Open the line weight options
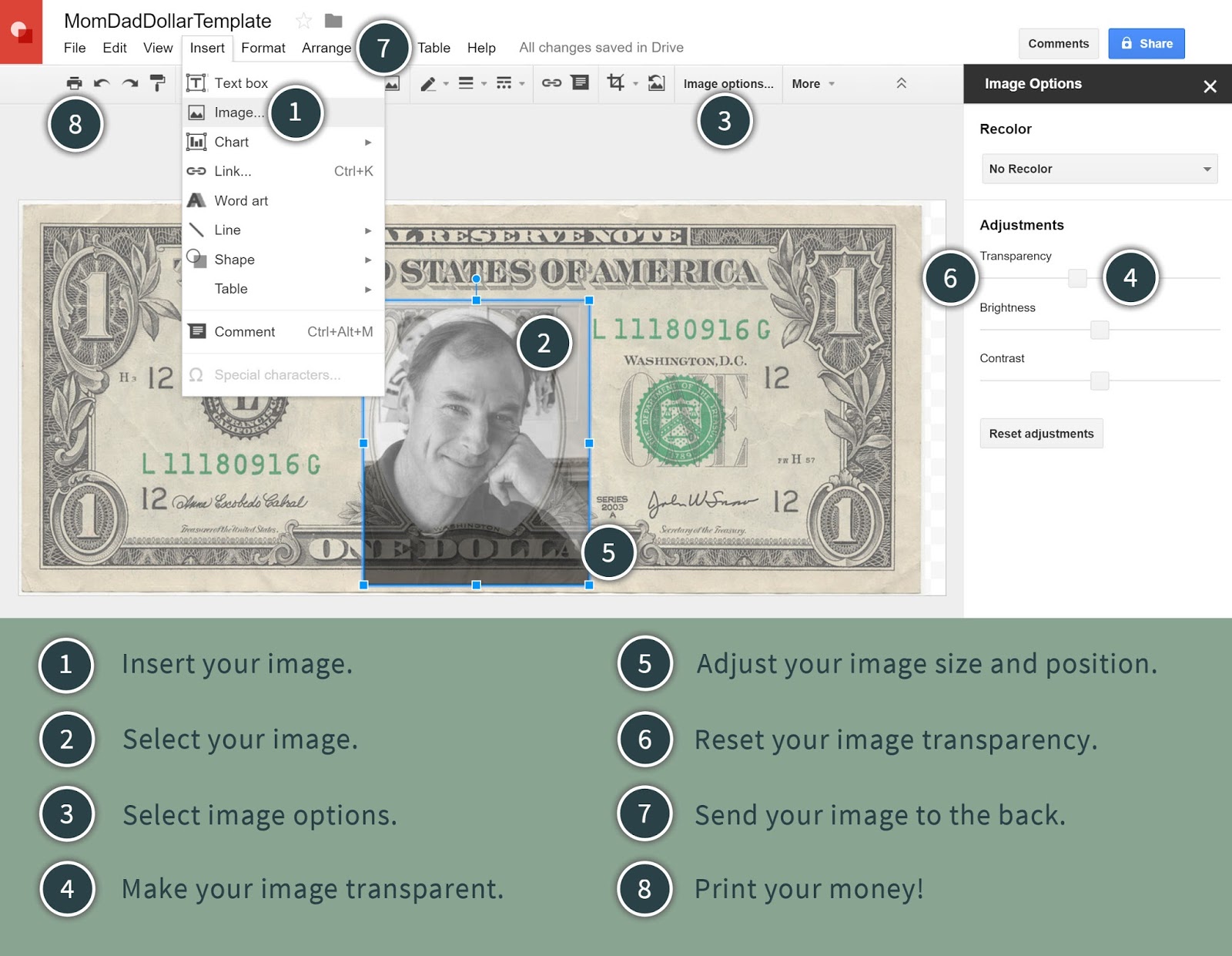The image size is (1232, 956). click(466, 83)
